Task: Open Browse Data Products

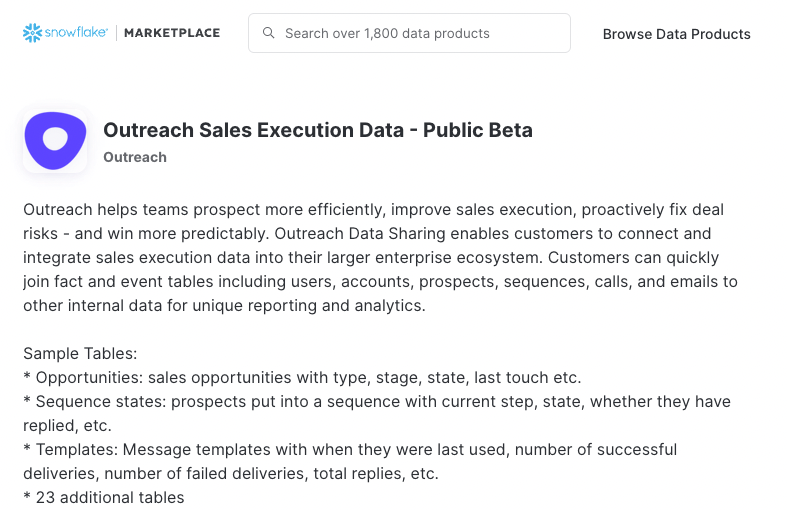Action: click(676, 34)
